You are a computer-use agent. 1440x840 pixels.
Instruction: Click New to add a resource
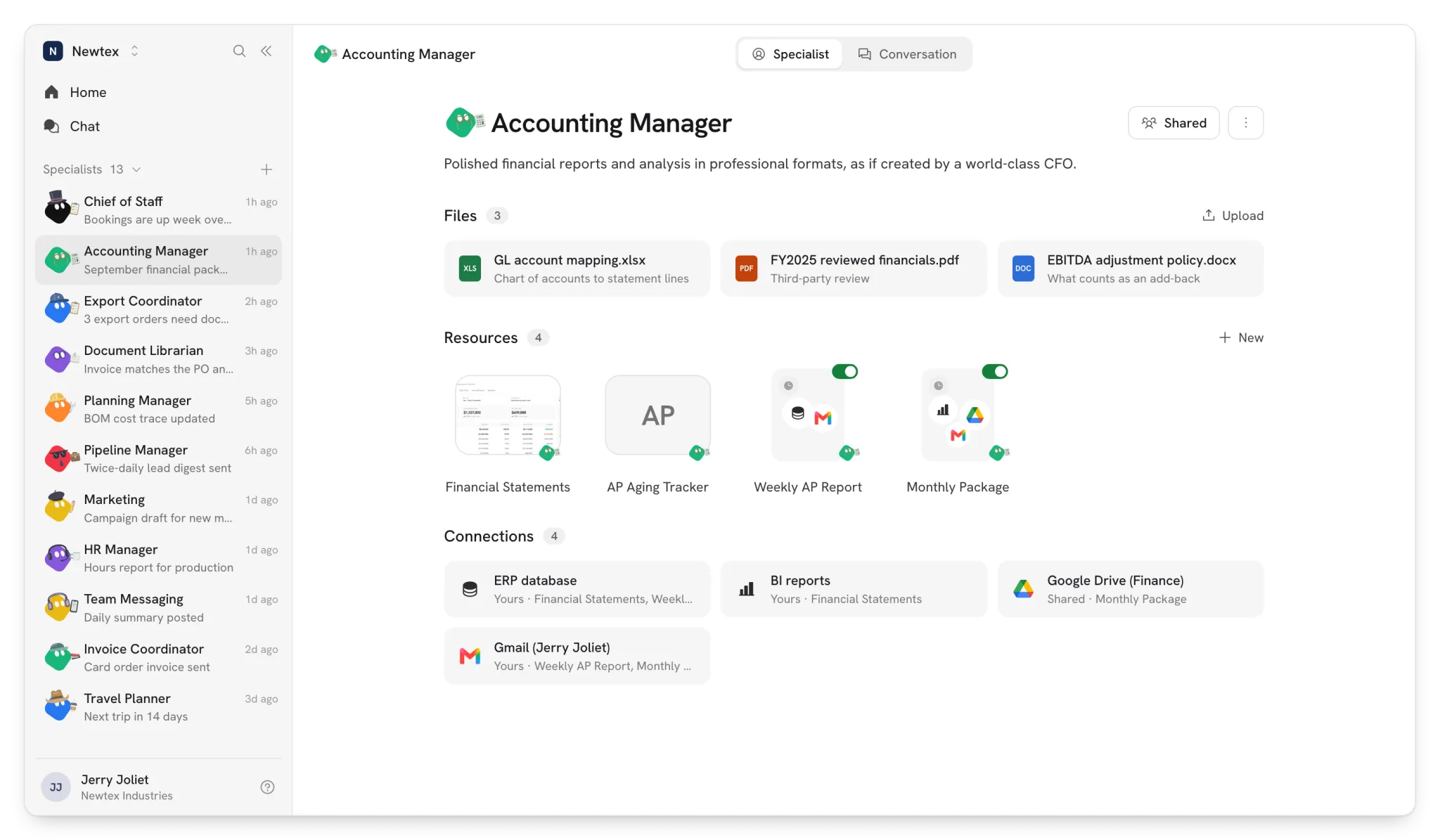(1241, 337)
